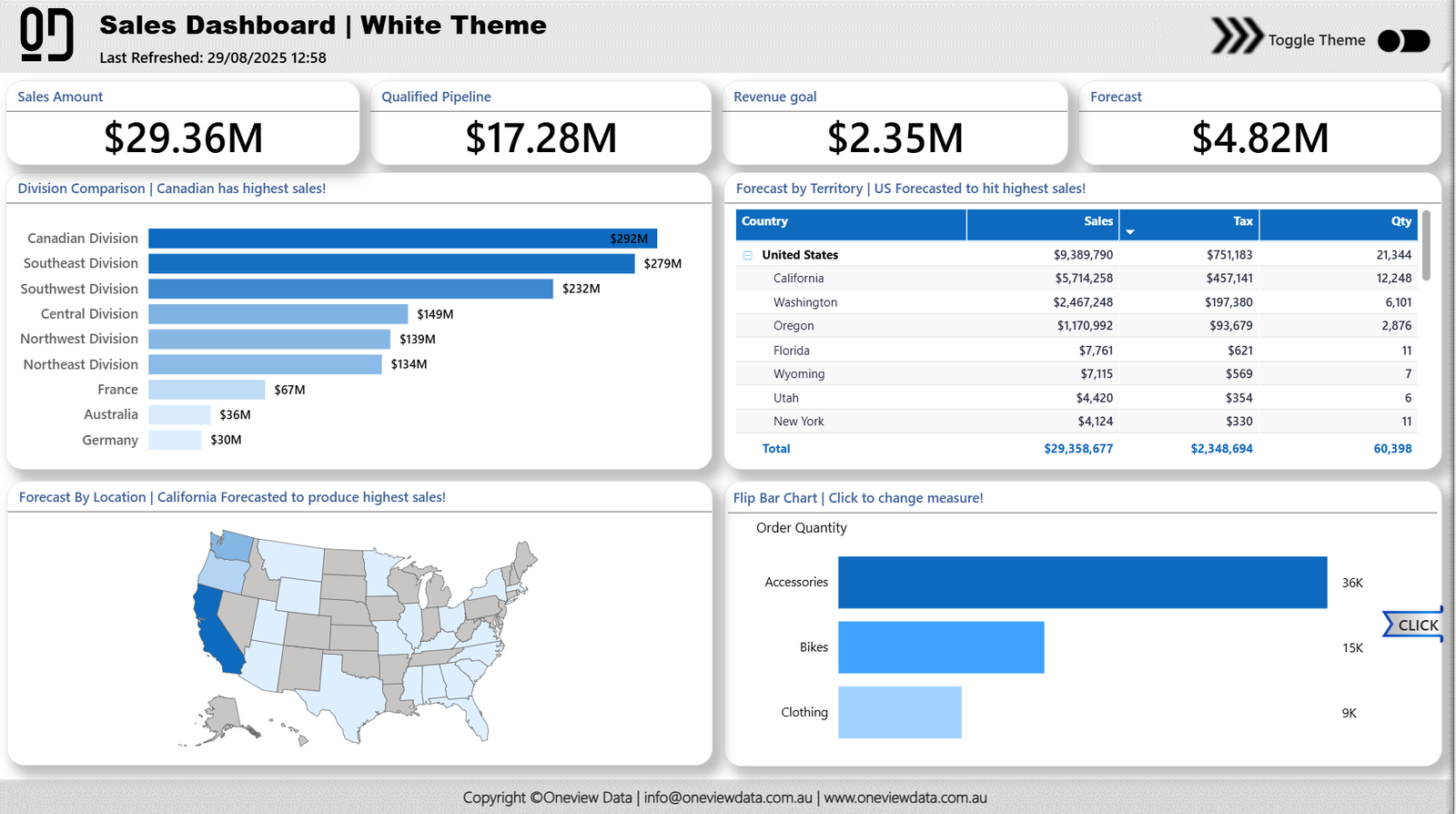This screenshot has width=1456, height=814.
Task: Select the Southwest Division bar
Action: click(350, 289)
